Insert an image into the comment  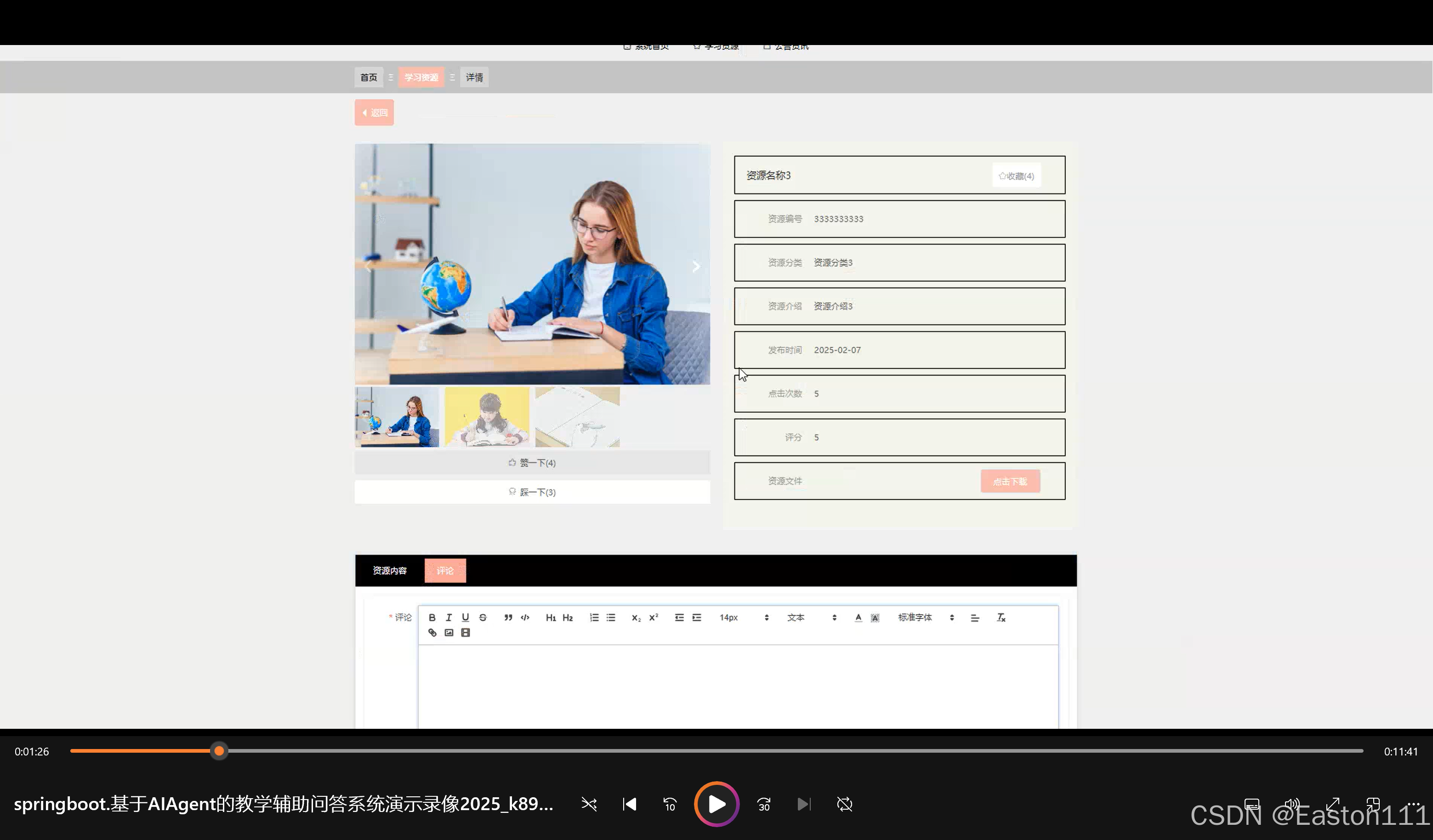tap(449, 632)
